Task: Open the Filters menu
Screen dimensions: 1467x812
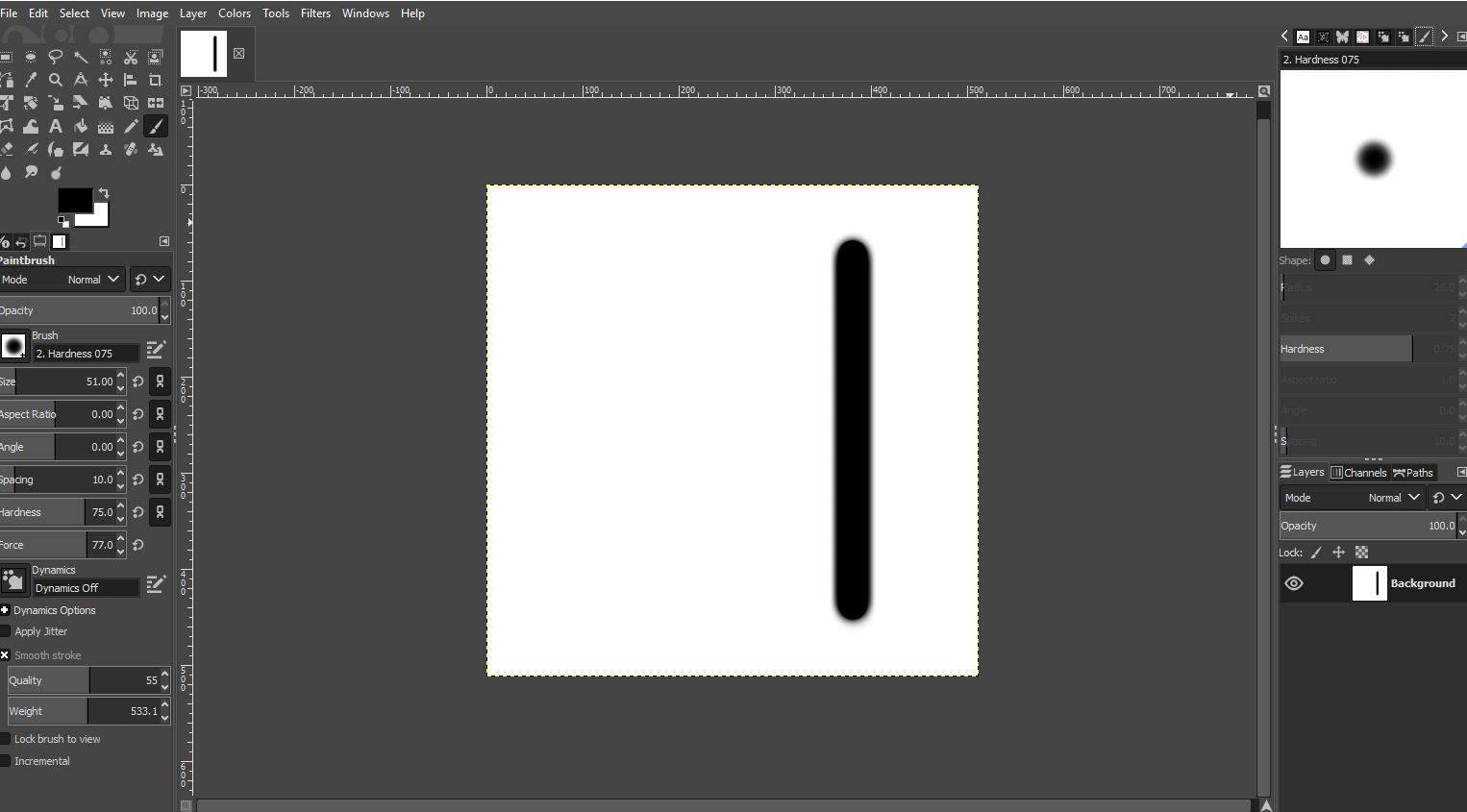Action: pyautogui.click(x=315, y=13)
